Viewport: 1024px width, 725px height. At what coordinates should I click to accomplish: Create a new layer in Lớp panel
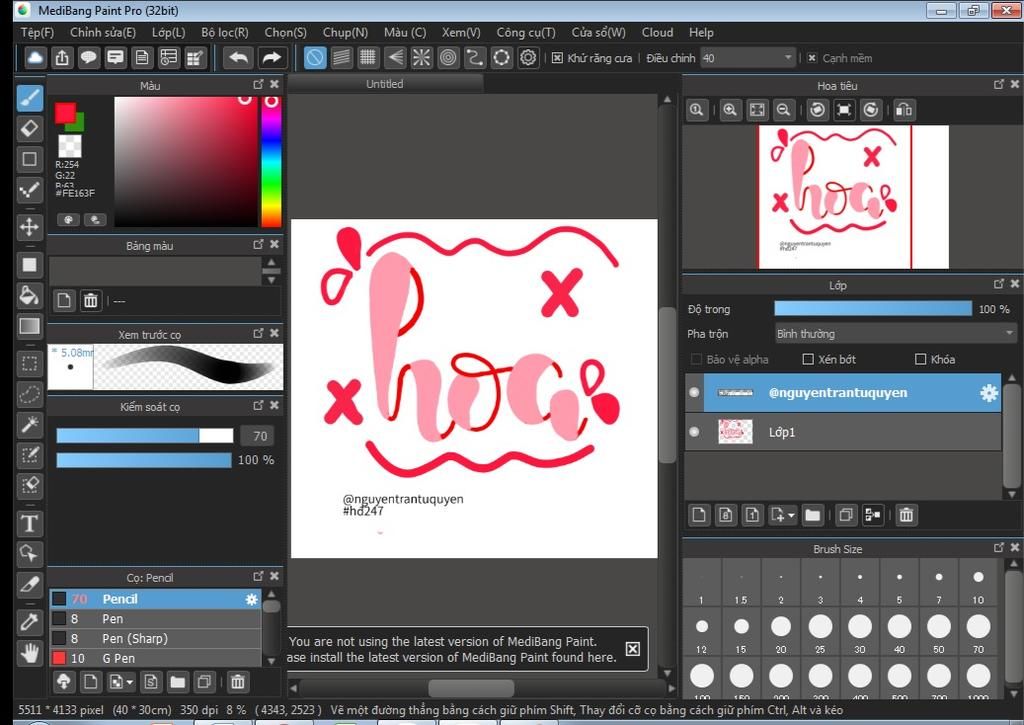[699, 515]
